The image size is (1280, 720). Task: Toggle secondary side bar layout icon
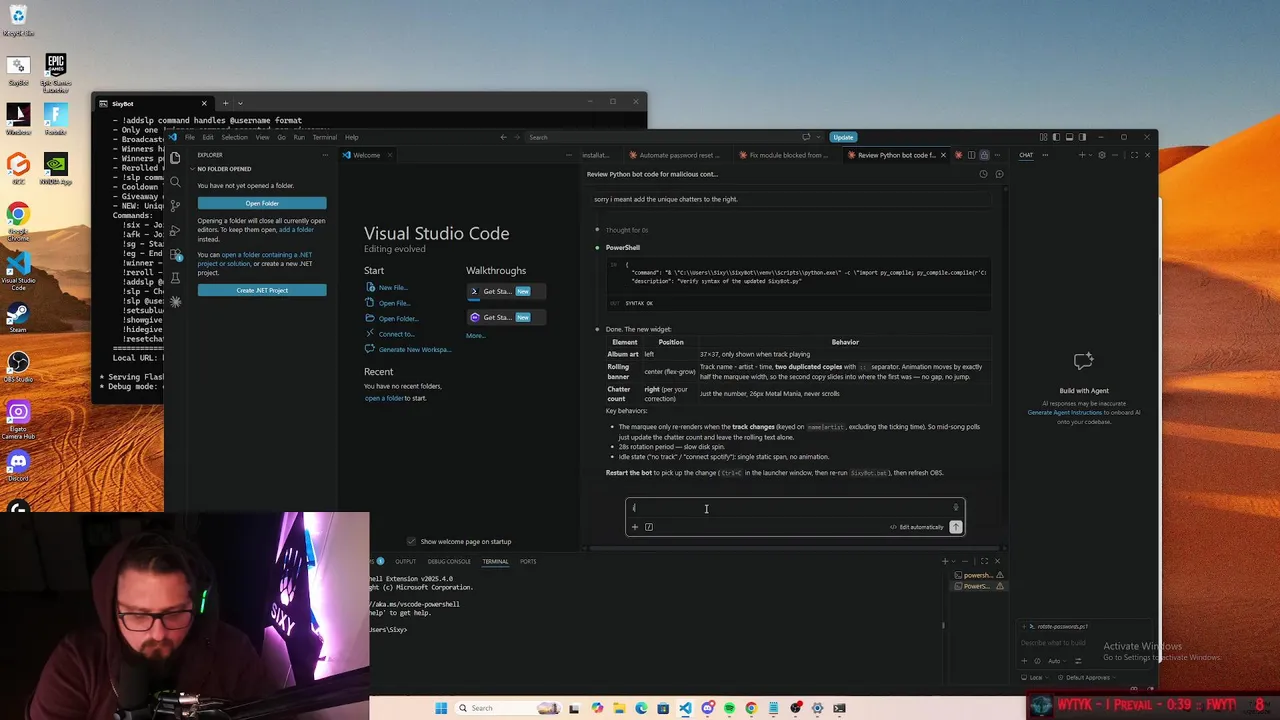pos(1082,137)
